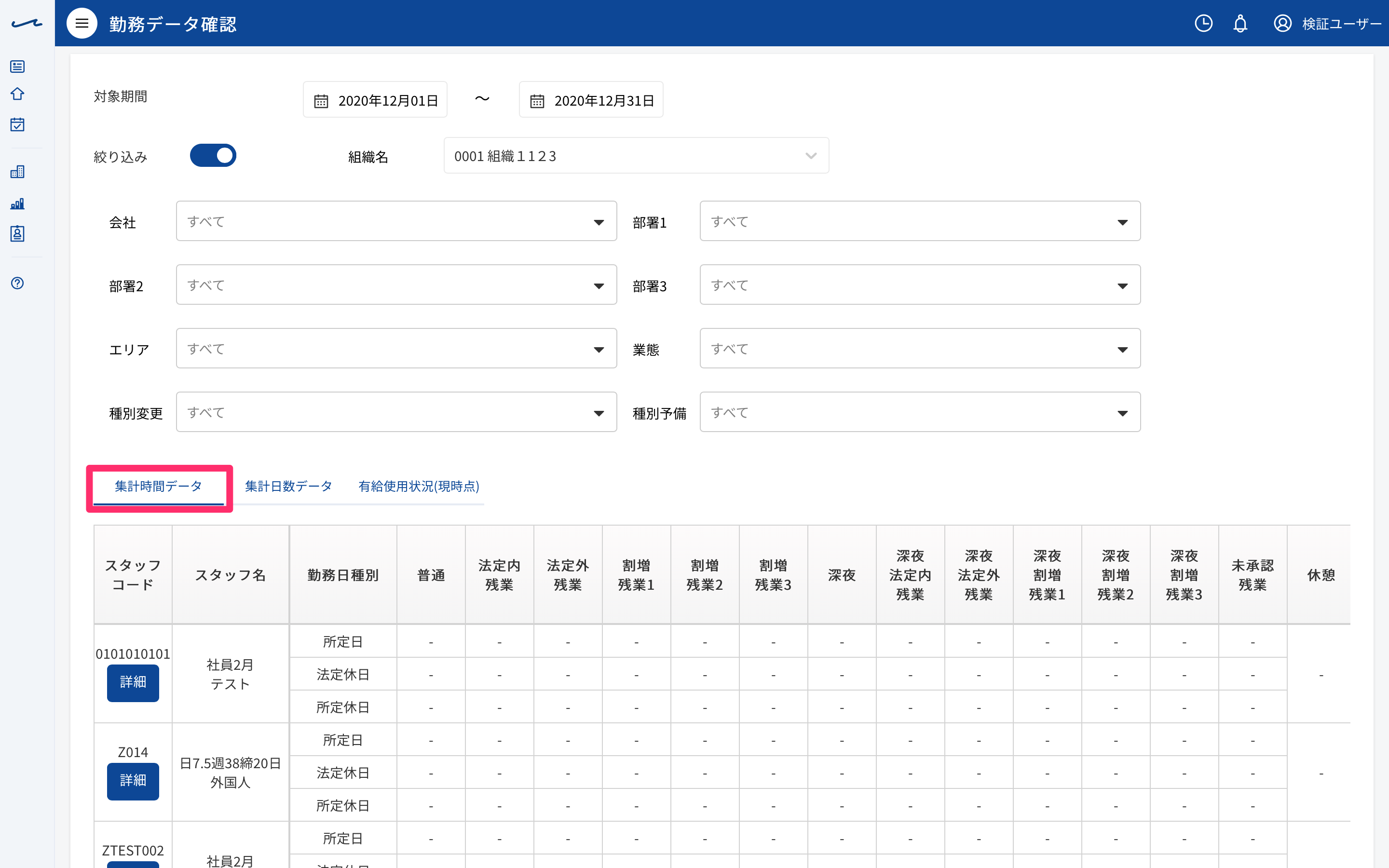Image resolution: width=1389 pixels, height=868 pixels.
Task: Click the 割増残業2 column header
Action: coord(705,575)
